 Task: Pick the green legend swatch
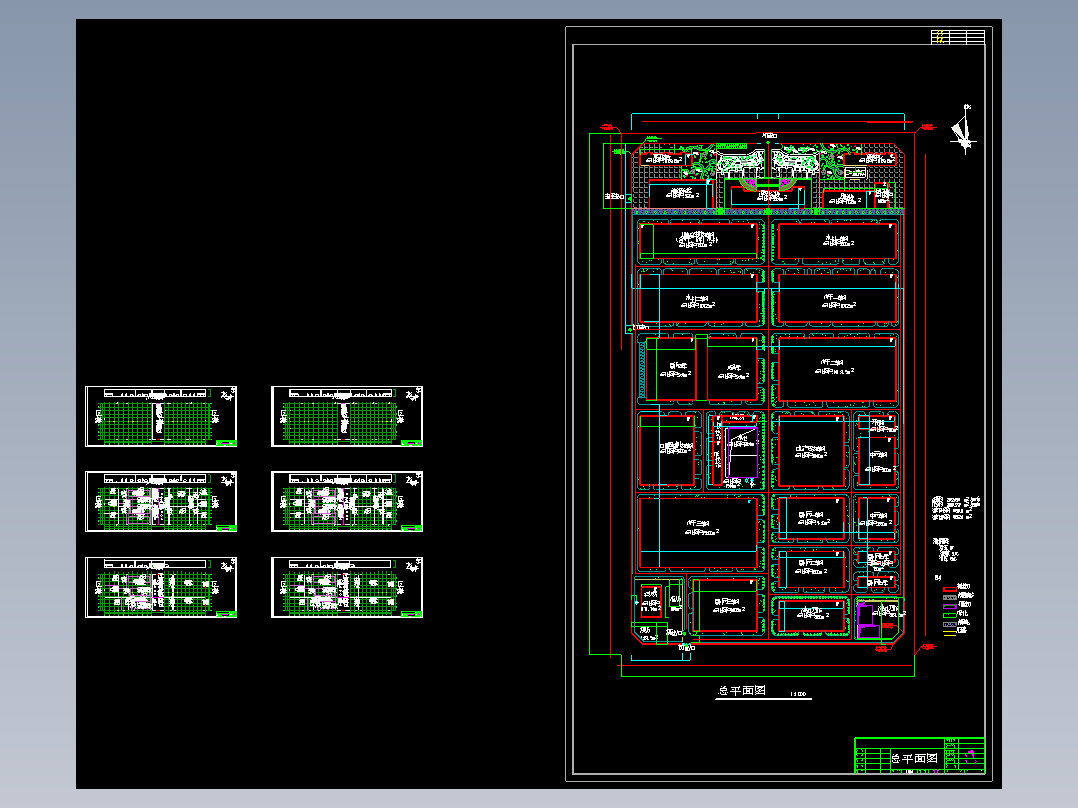click(949, 615)
